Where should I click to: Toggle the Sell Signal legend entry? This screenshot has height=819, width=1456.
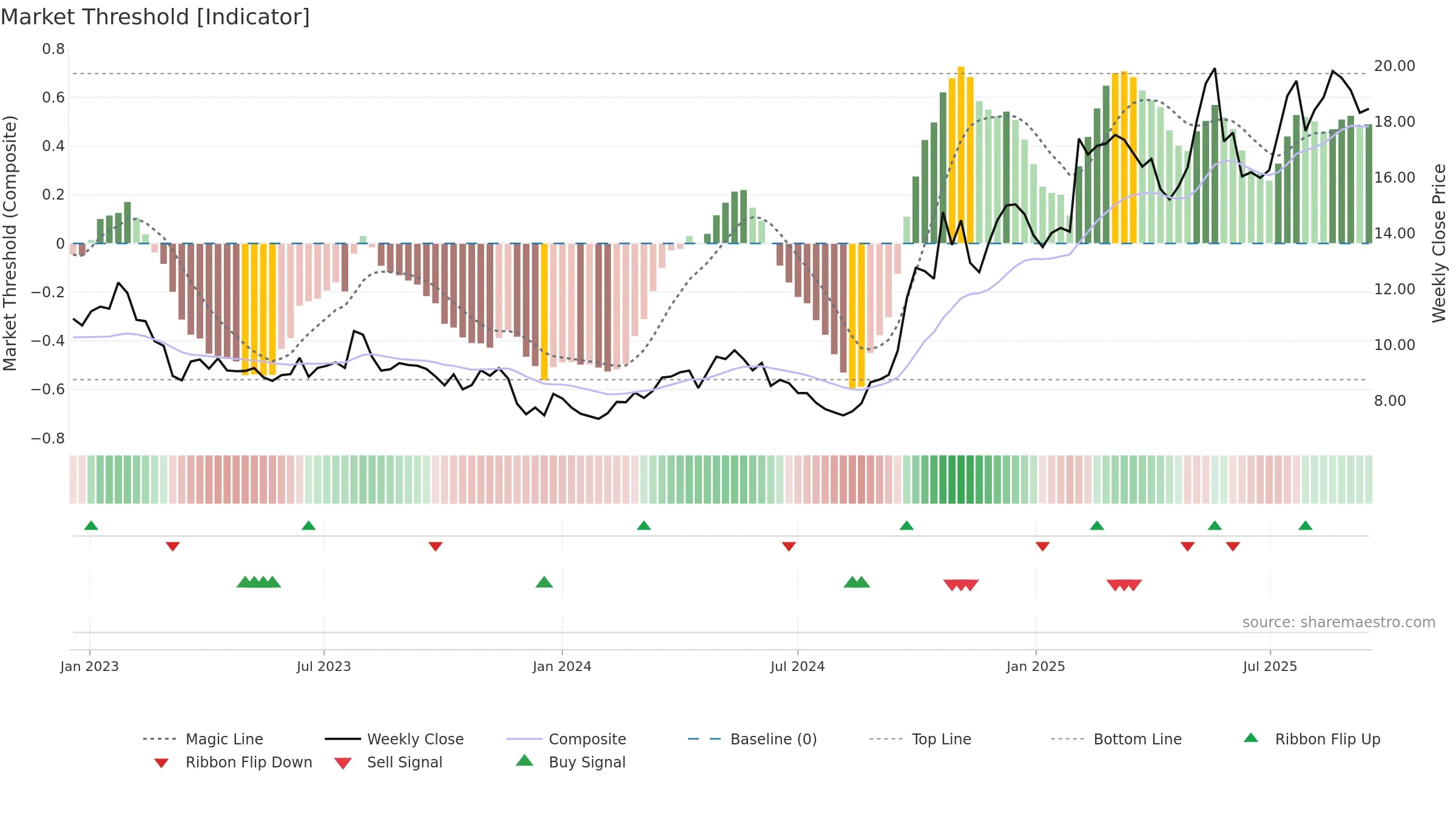(388, 762)
